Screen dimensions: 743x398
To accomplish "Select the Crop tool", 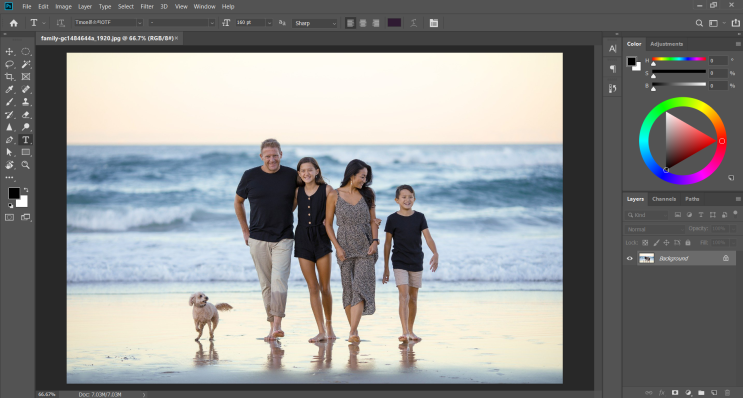I will (x=9, y=77).
